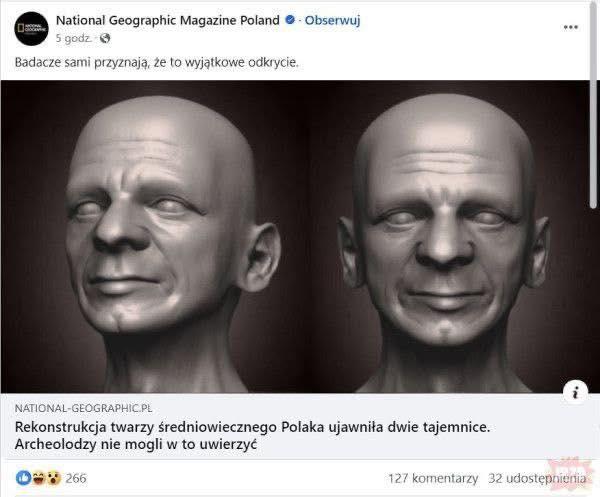The width and height of the screenshot is (600, 497).
Task: Click the vertical scrollbar thumb
Action: coord(594,105)
